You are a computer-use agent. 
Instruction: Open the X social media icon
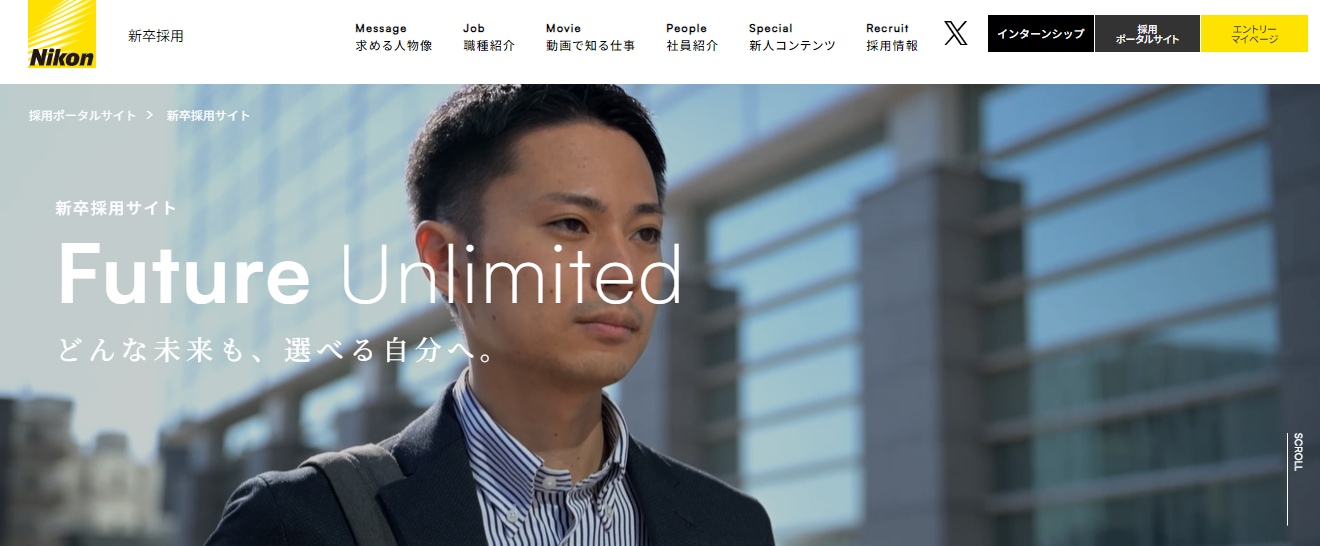pyautogui.click(x=956, y=34)
